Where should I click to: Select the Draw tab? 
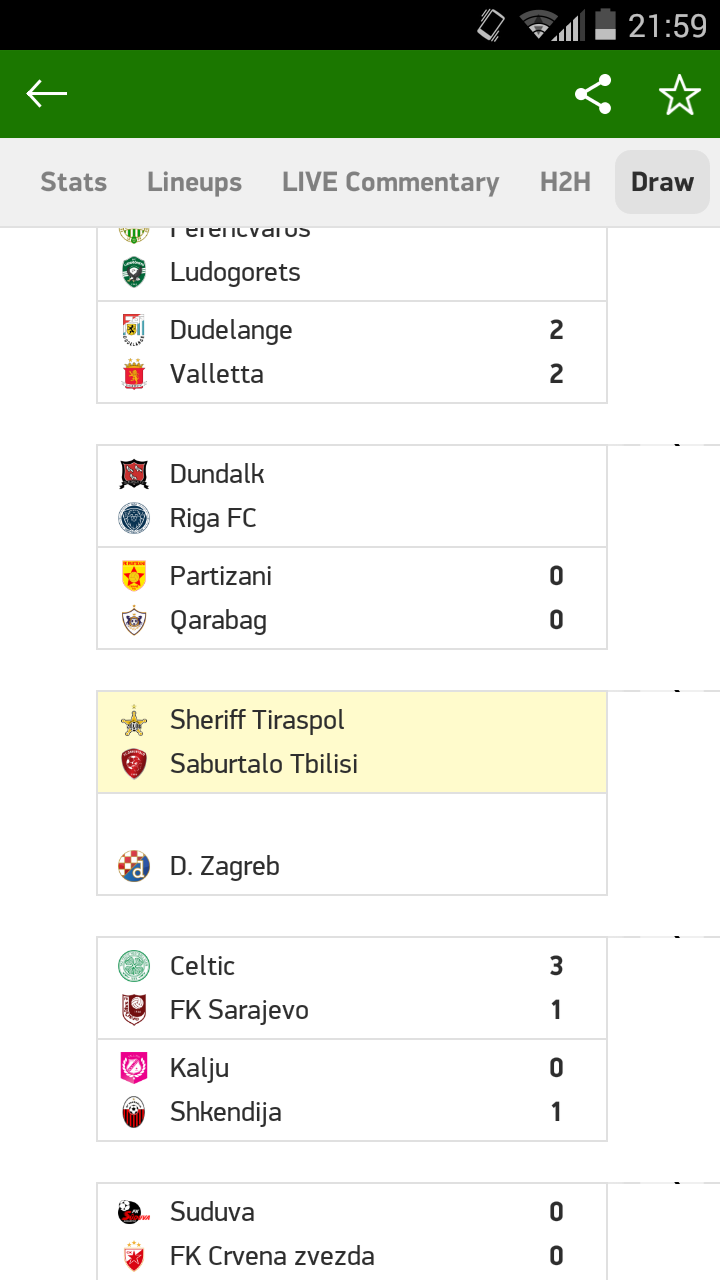coord(662,182)
